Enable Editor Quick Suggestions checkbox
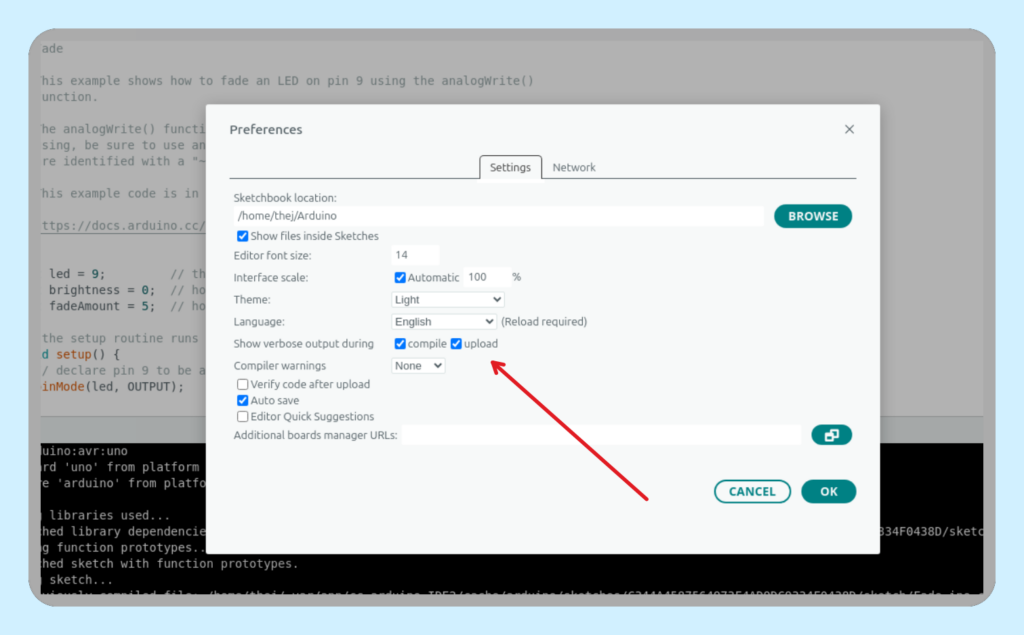This screenshot has height=635, width=1024. click(x=242, y=416)
